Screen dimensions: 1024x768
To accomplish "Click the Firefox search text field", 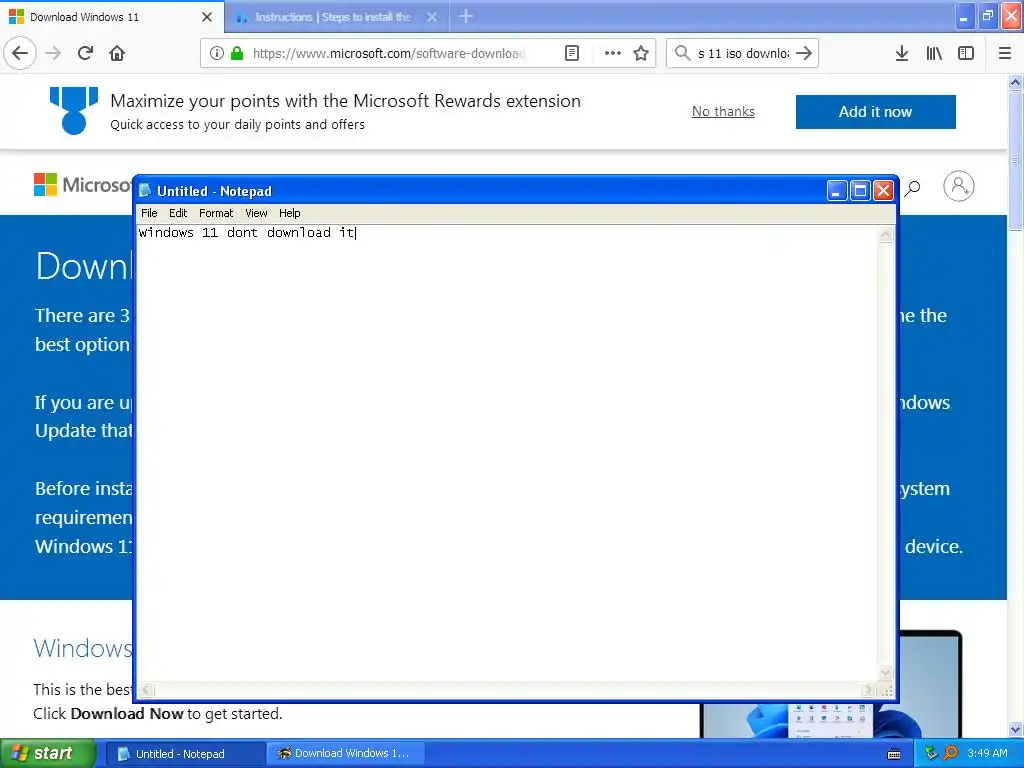I will [743, 53].
